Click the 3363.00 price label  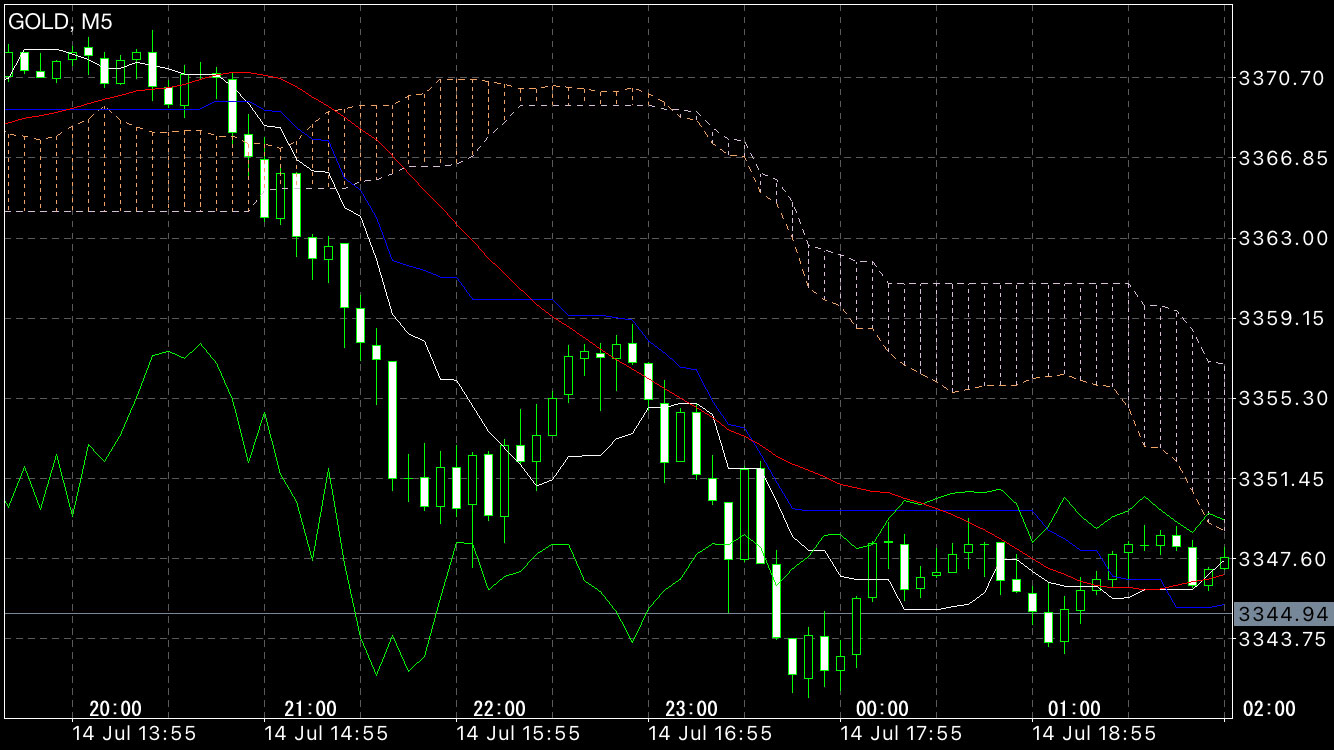coord(1282,237)
